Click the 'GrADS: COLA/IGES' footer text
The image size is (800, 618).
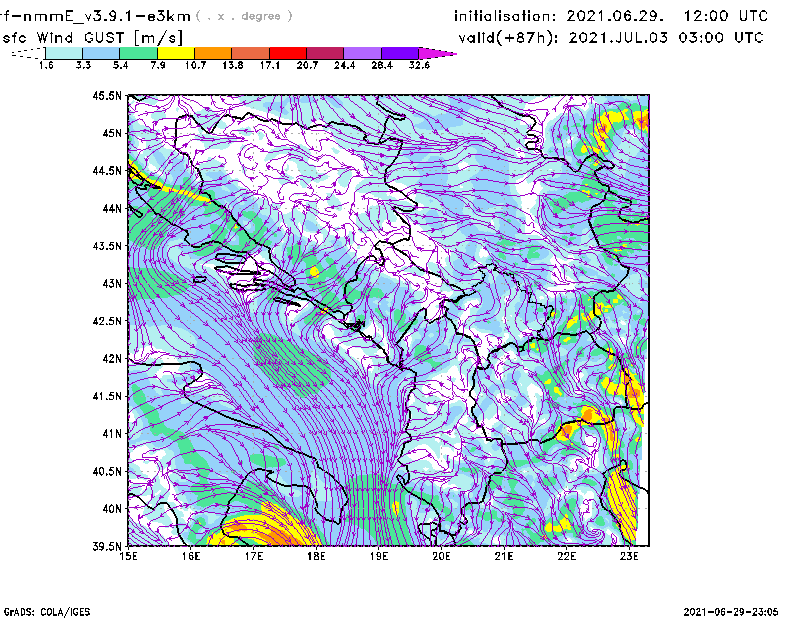pyautogui.click(x=47, y=612)
